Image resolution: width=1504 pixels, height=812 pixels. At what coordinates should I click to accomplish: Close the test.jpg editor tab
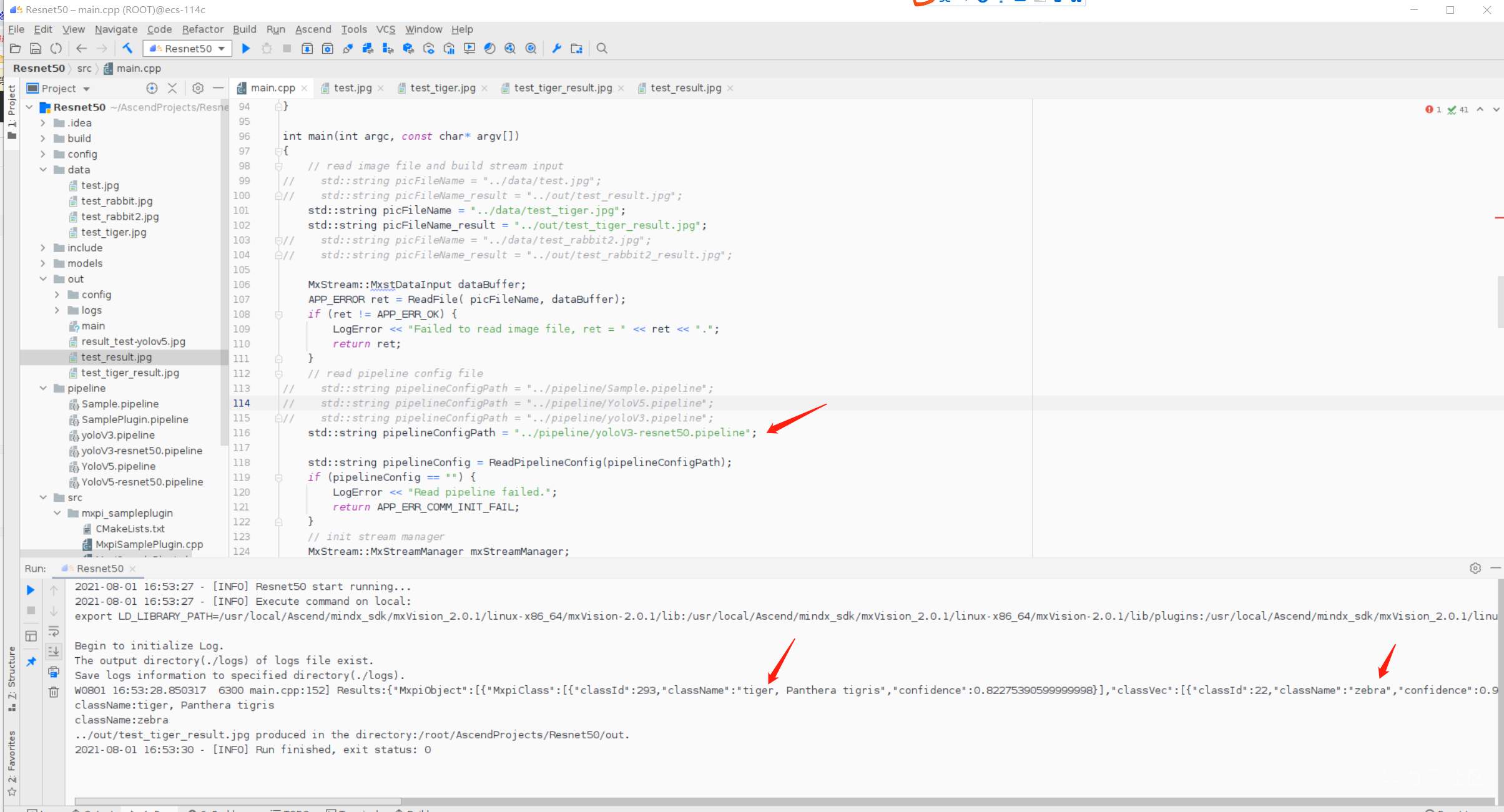pos(381,89)
